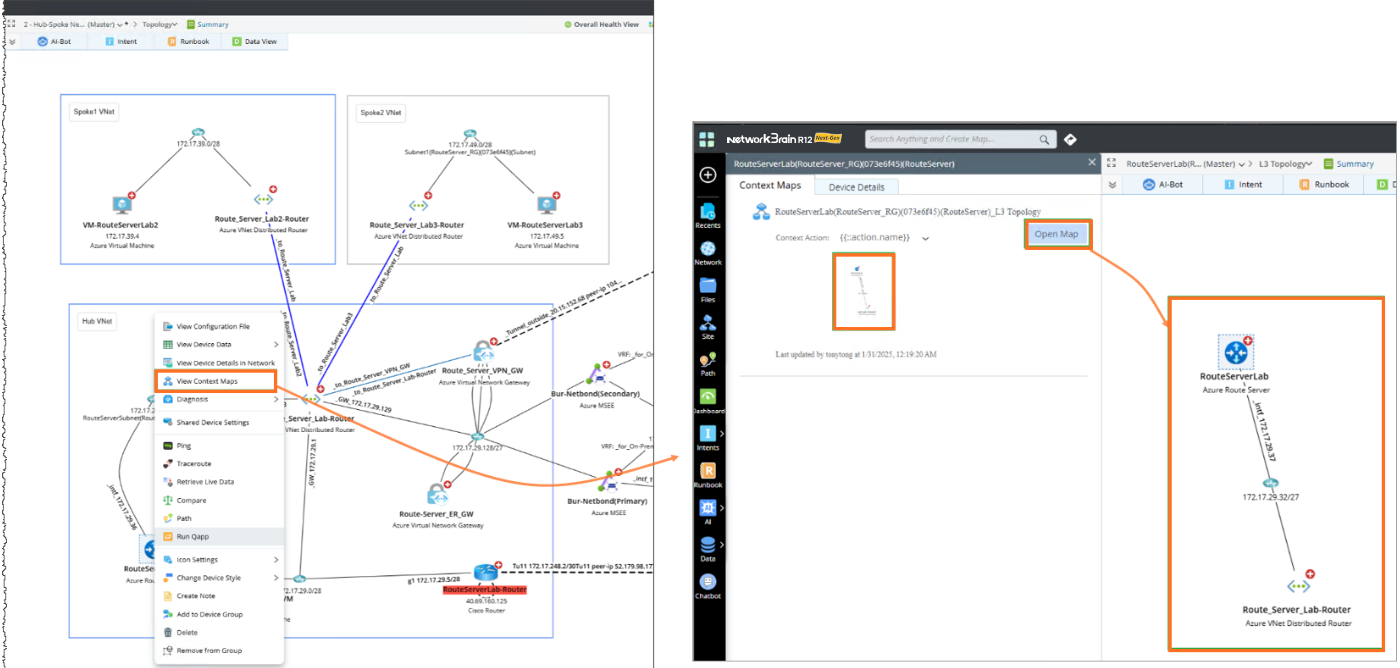Open the Chatbot sidebar icon
The width and height of the screenshot is (1400, 668).
point(708,586)
